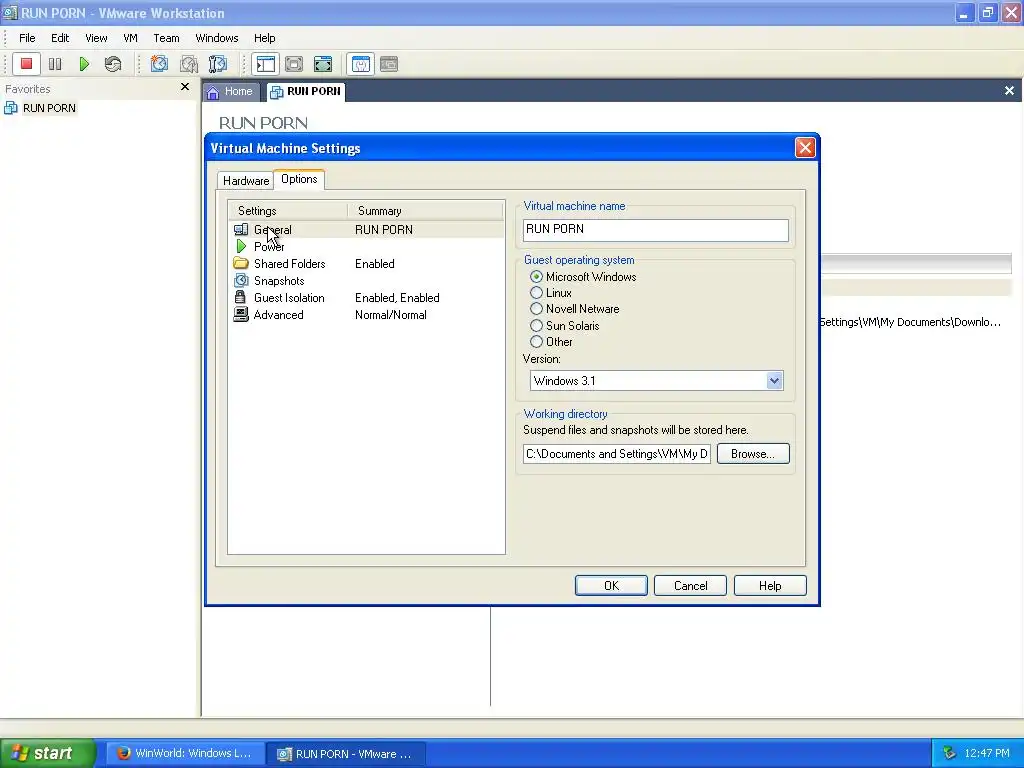Viewport: 1024px width, 768px height.
Task: Click the Home tab house icon
Action: point(213,92)
